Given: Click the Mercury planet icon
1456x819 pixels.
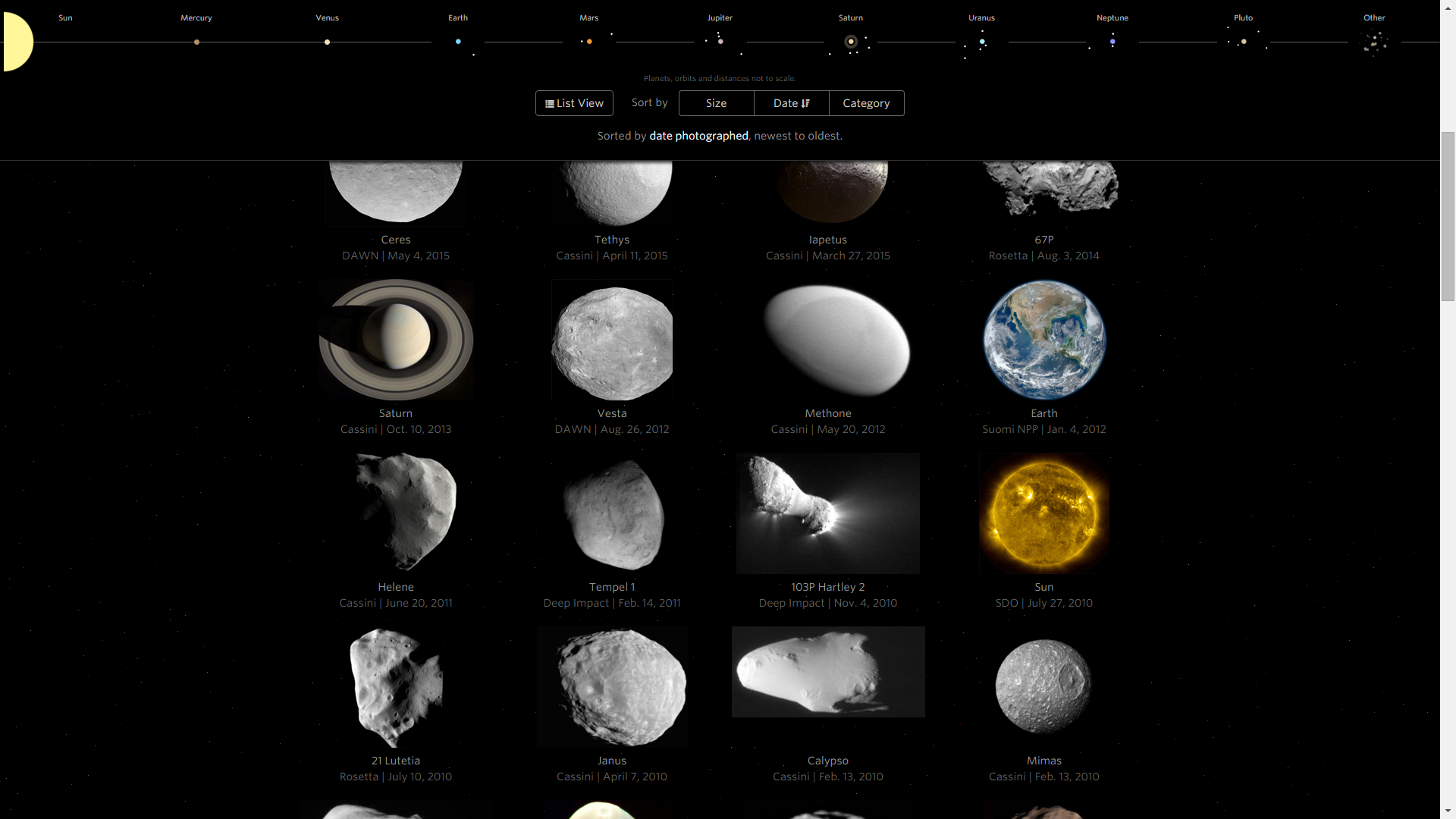Looking at the screenshot, I should tap(196, 42).
